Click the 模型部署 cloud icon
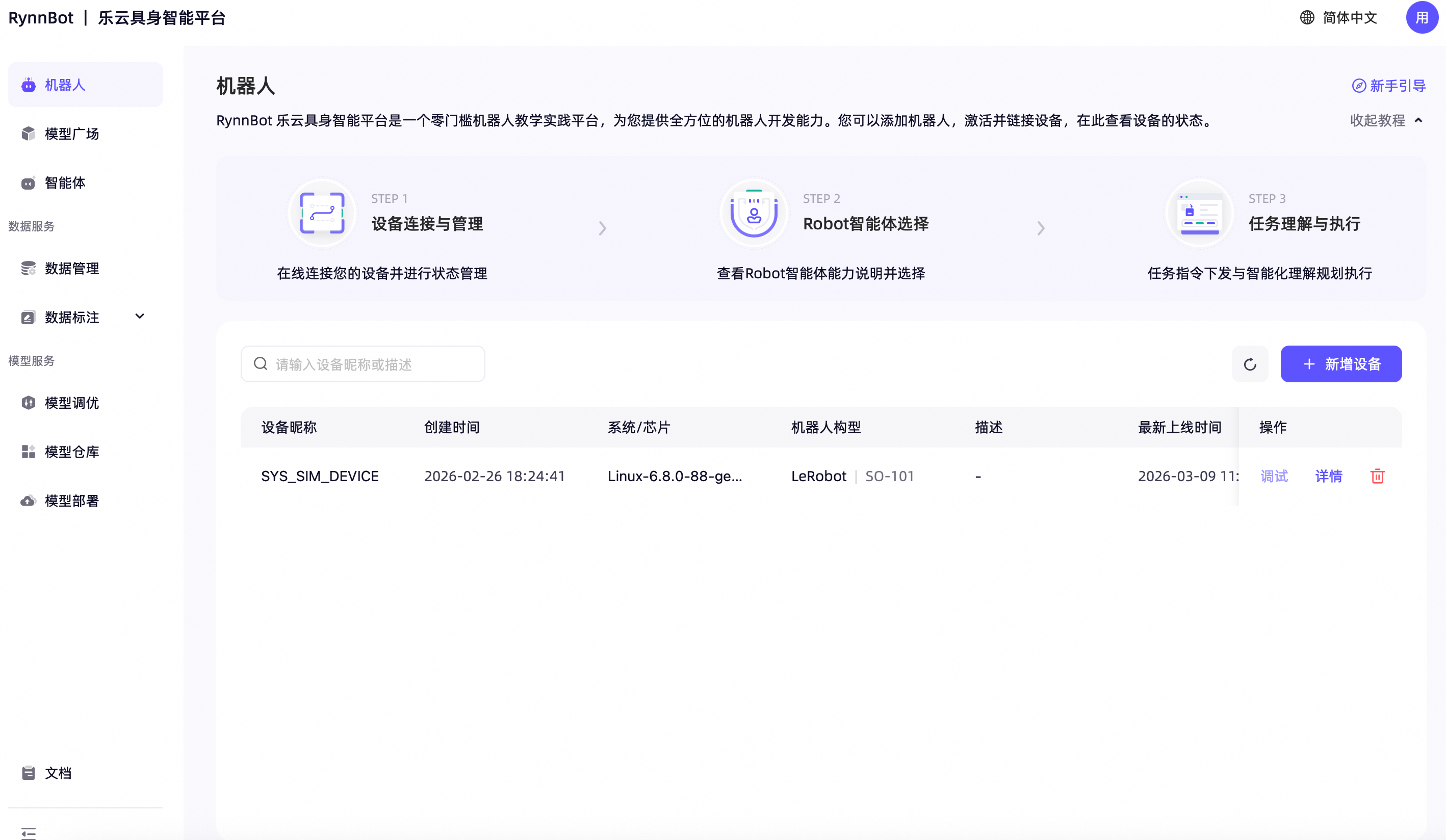Viewport: 1446px width, 840px height. click(x=28, y=501)
